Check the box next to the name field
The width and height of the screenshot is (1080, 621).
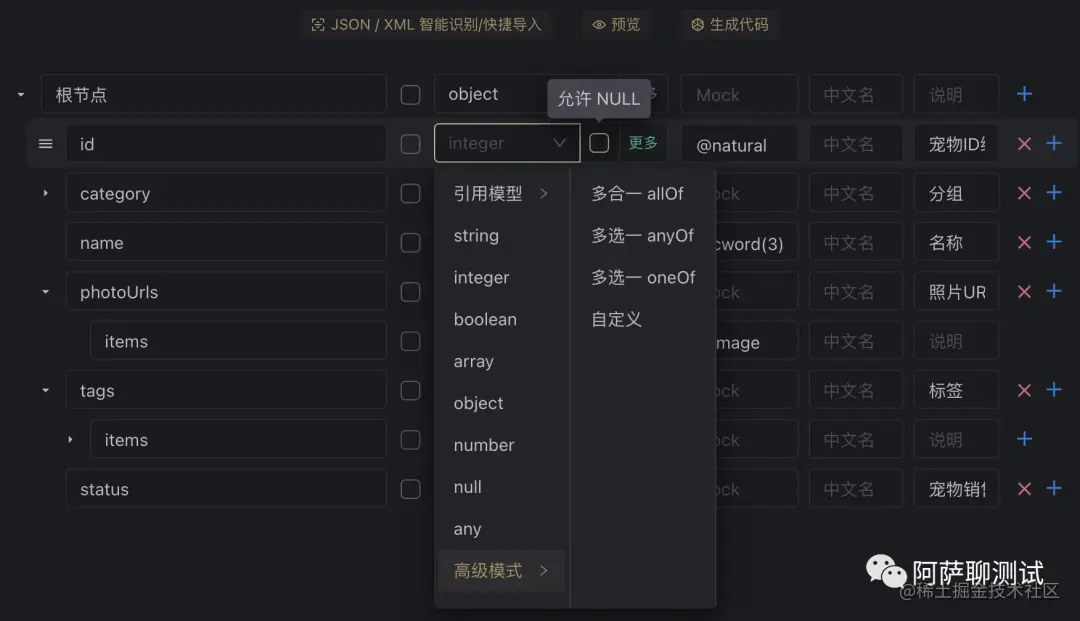[410, 242]
